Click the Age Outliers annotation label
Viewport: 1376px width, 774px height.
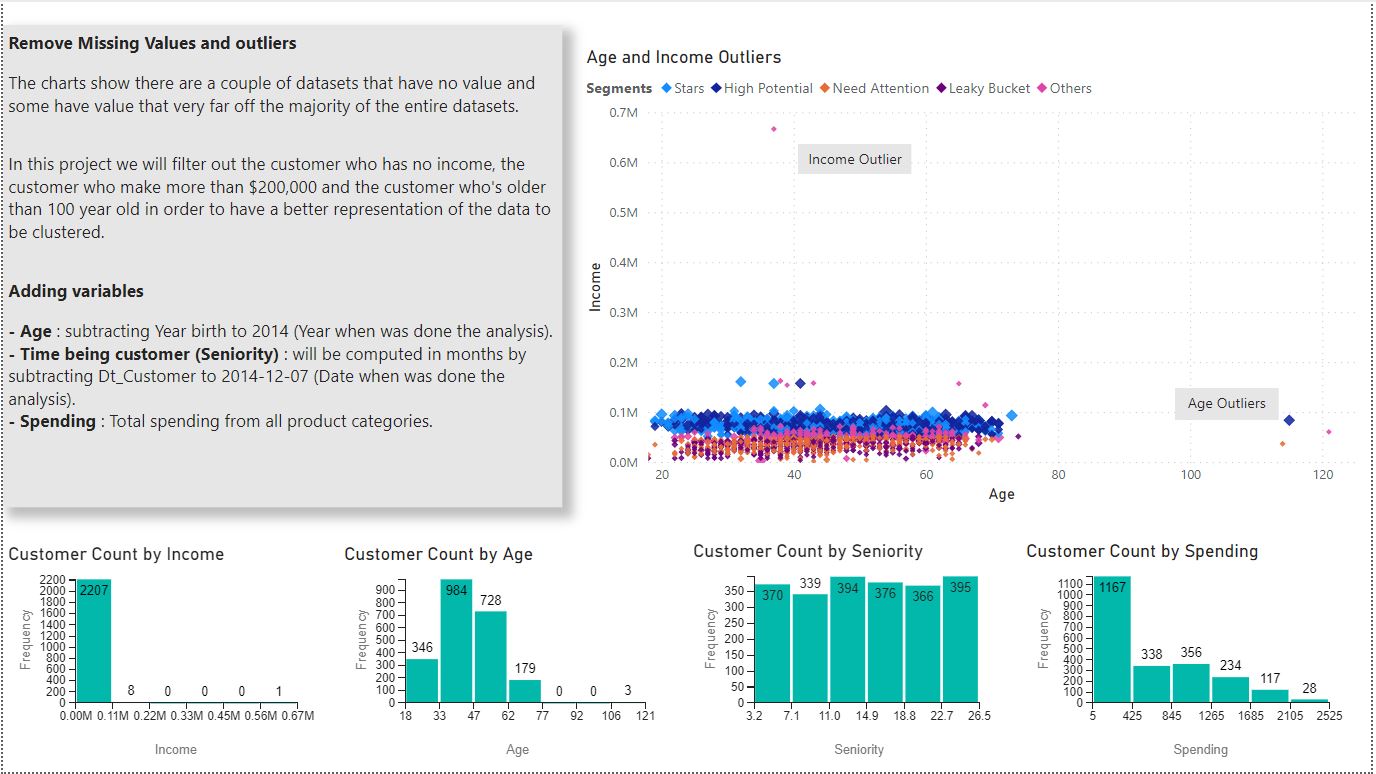[x=1226, y=404]
